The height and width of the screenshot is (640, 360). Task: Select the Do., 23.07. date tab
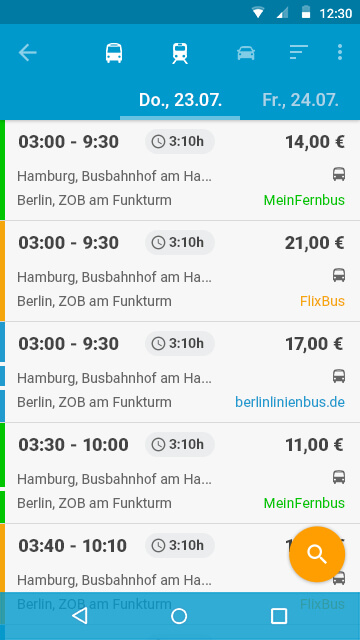point(180,100)
